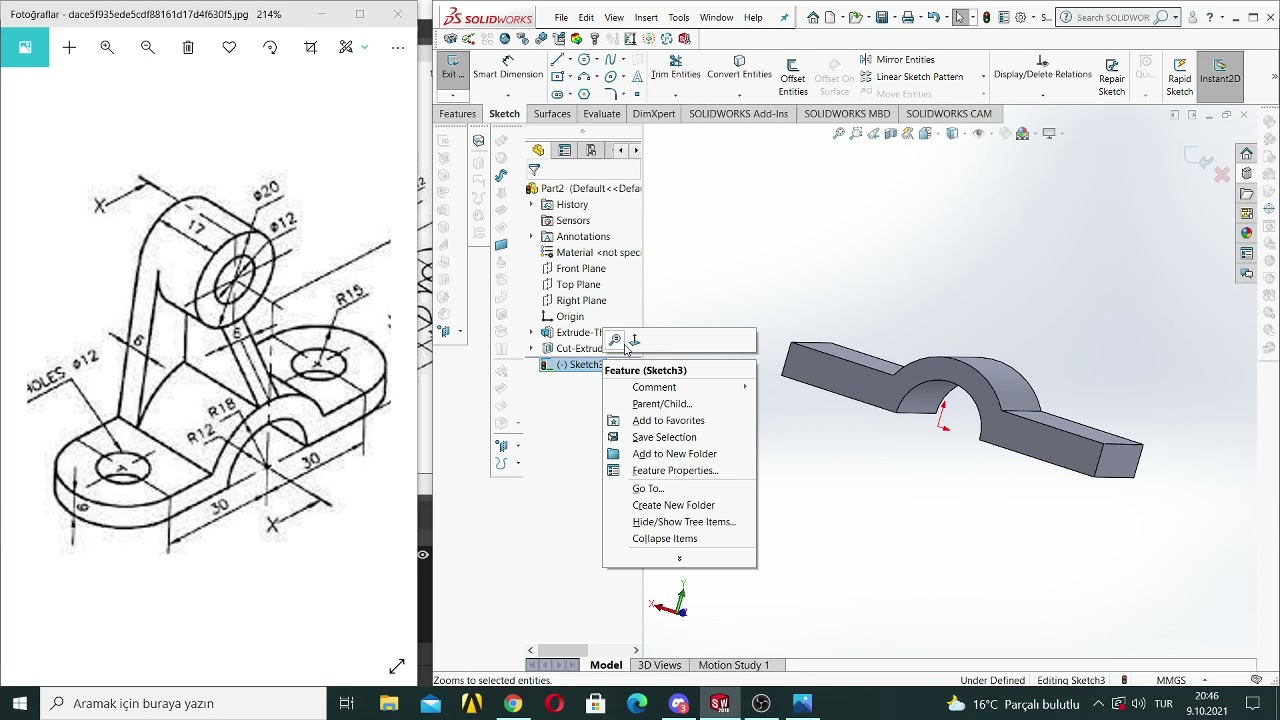Open the Motion Study 1 tab
1280x720 pixels.
(733, 665)
